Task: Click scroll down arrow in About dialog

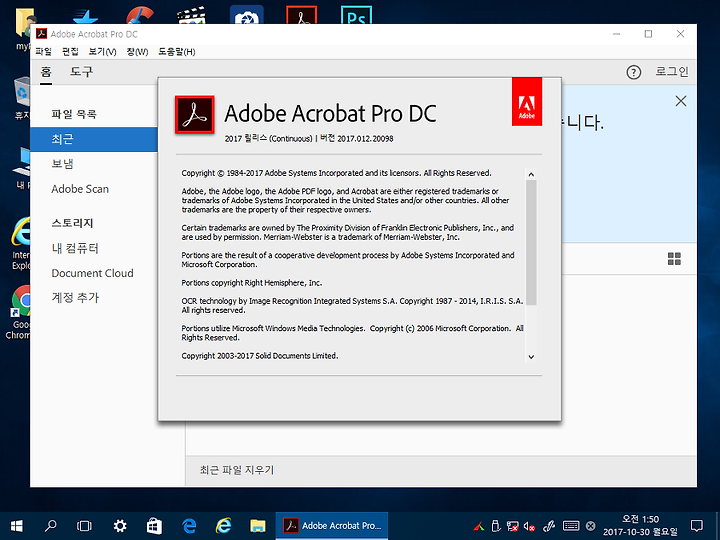Action: [531, 357]
